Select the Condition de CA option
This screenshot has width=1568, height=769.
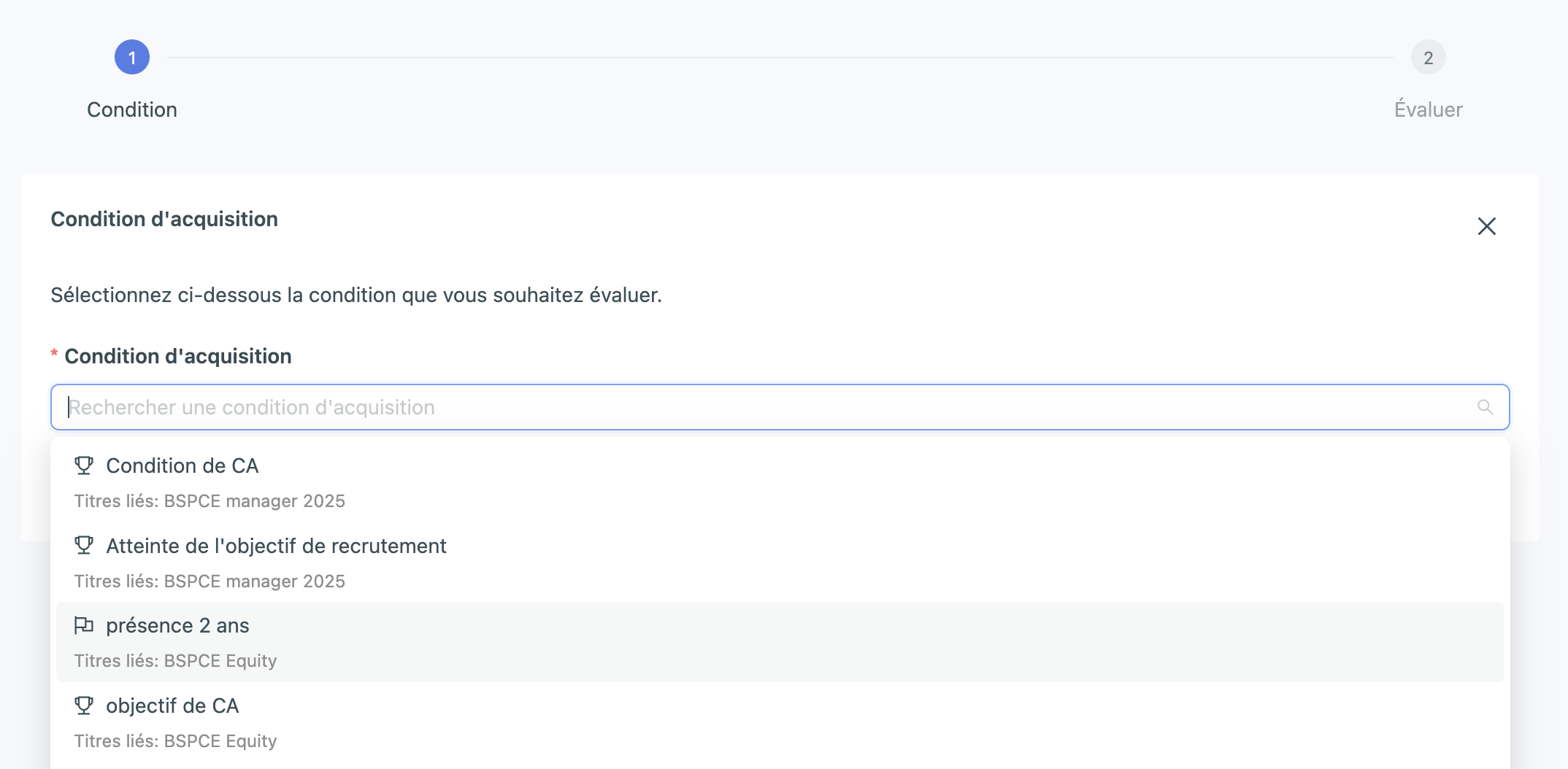182,465
